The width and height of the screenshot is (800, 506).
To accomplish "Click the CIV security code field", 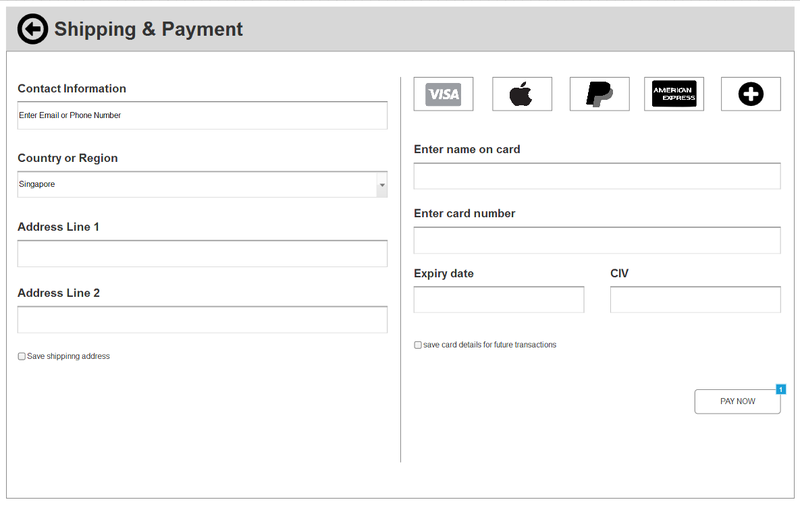I will pos(695,300).
